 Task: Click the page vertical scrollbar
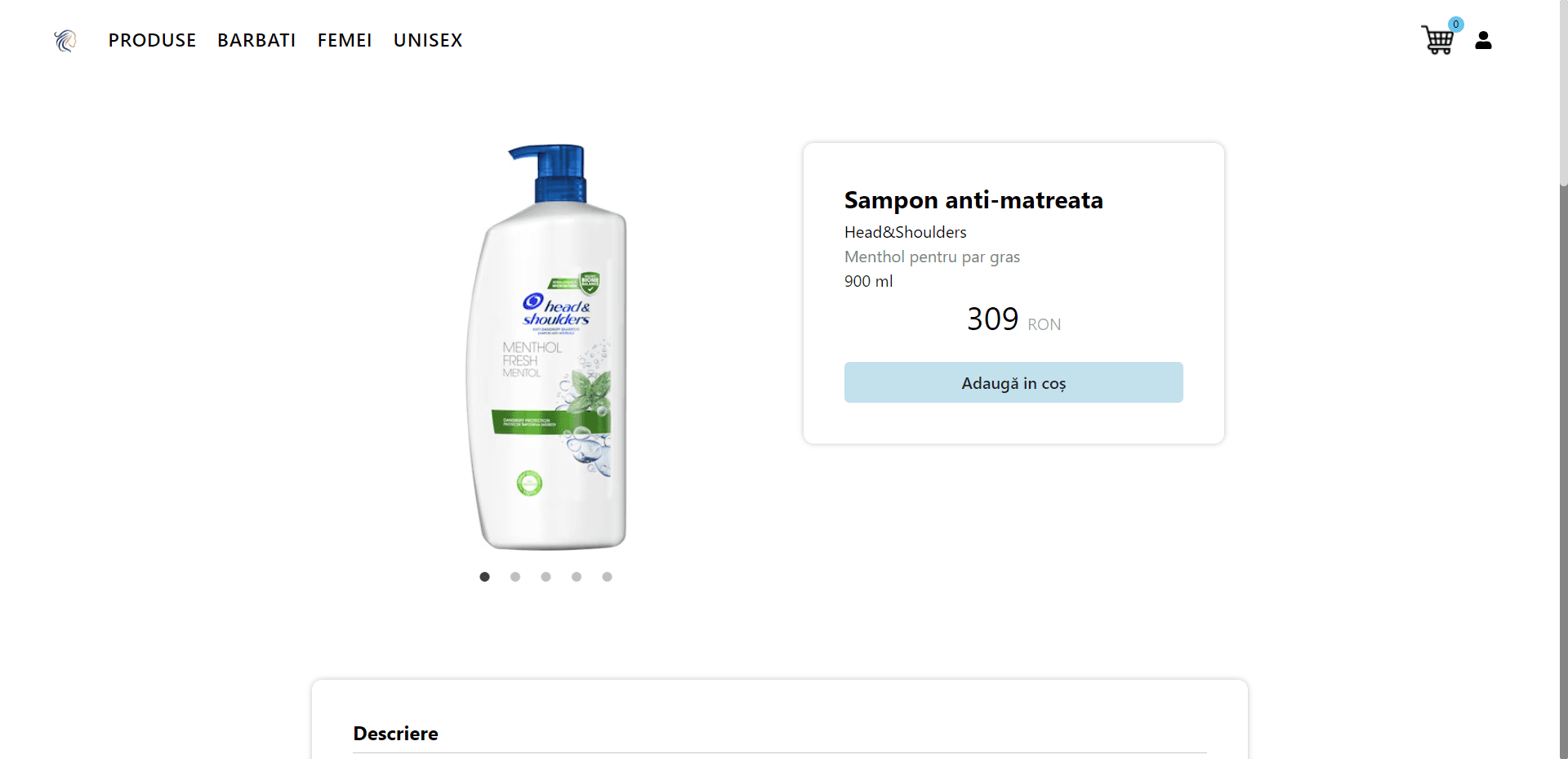click(1563, 409)
